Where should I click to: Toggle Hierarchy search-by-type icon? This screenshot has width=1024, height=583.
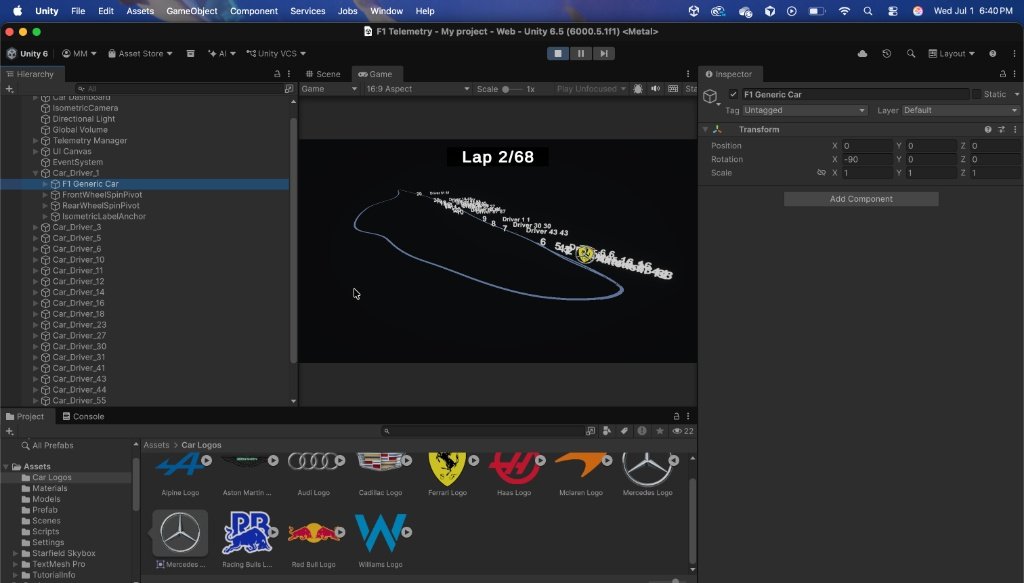(x=289, y=89)
